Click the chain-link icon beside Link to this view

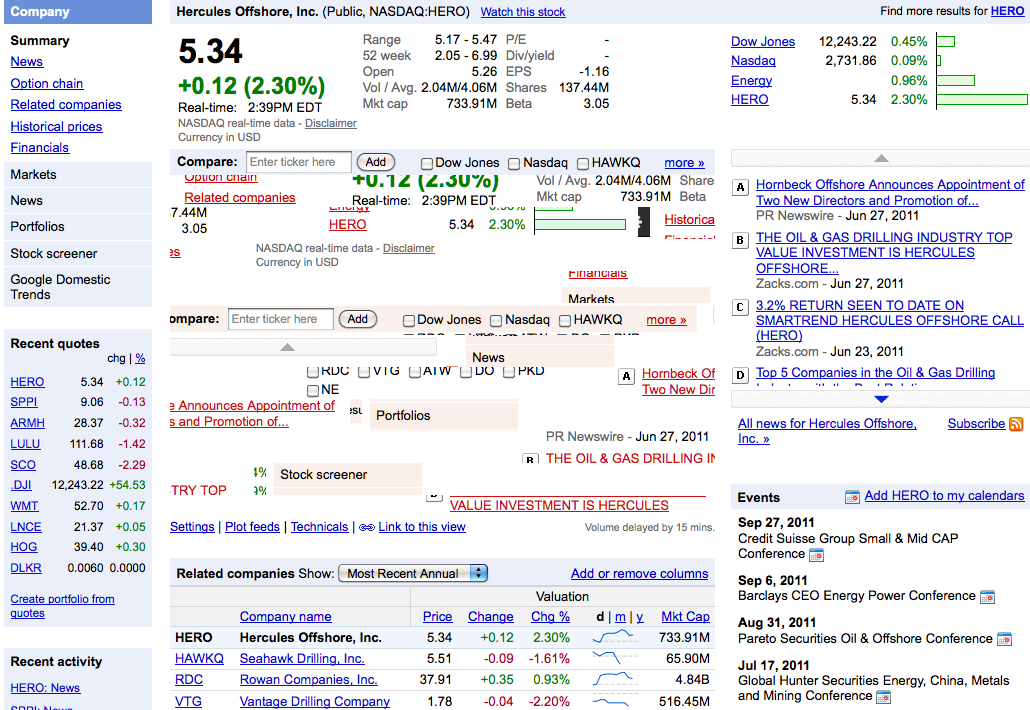(367, 527)
